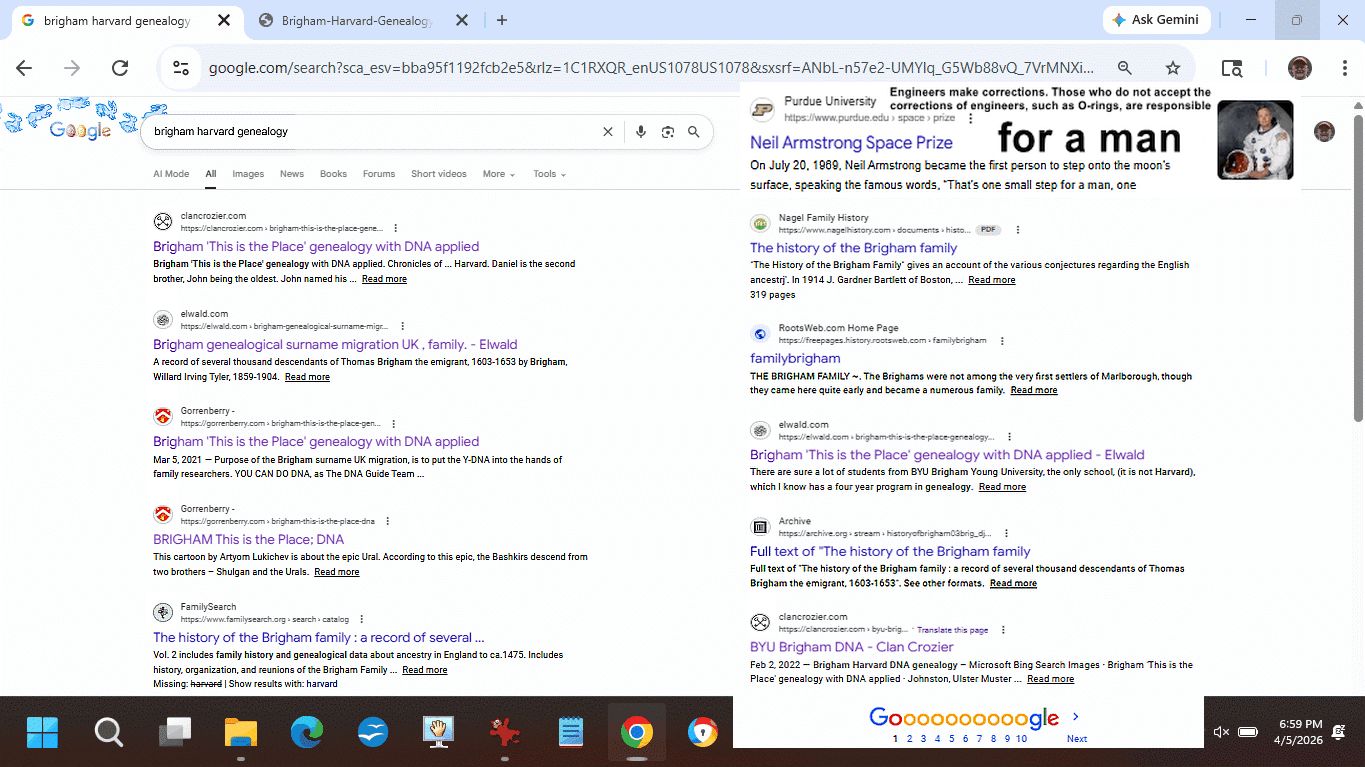Viewport: 1365px width, 767px height.
Task: Open a new browser tab
Action: point(502,20)
